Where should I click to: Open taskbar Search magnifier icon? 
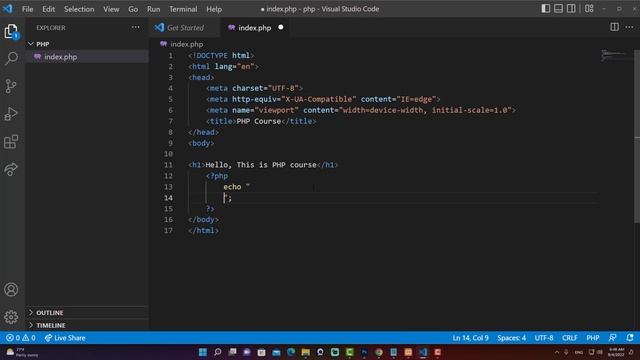tap(218, 352)
